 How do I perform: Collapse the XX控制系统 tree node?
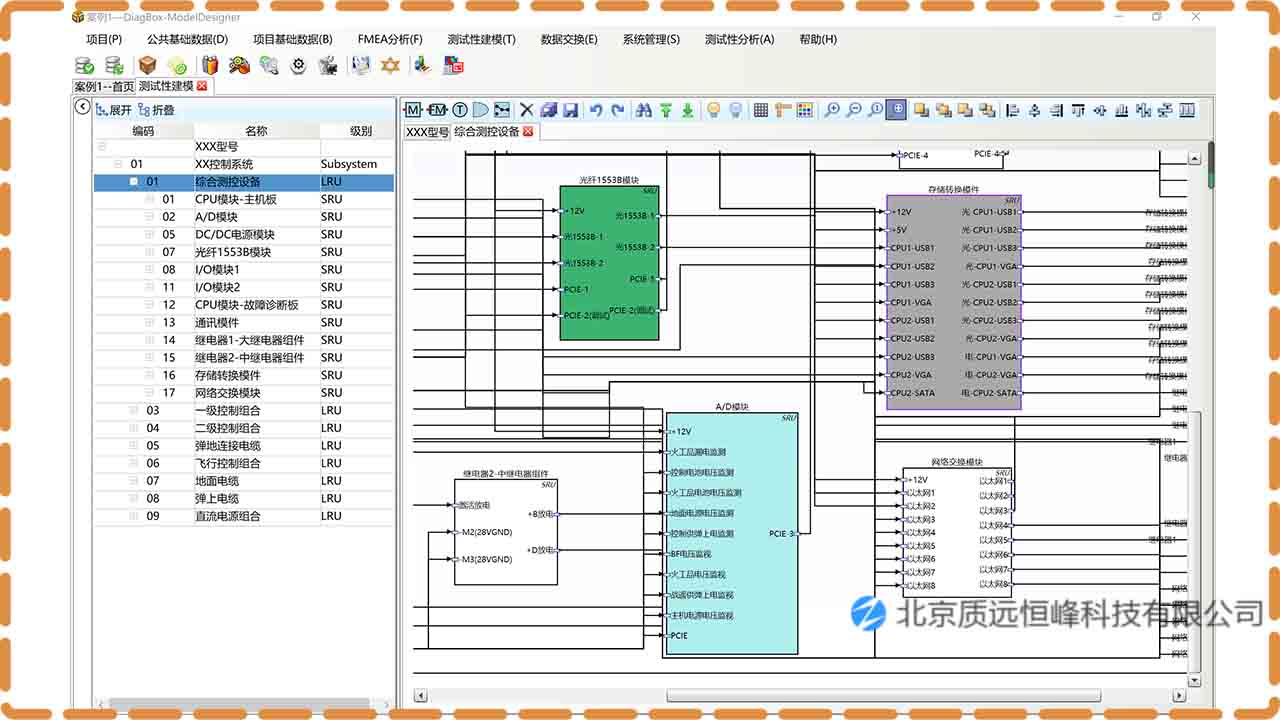118,164
